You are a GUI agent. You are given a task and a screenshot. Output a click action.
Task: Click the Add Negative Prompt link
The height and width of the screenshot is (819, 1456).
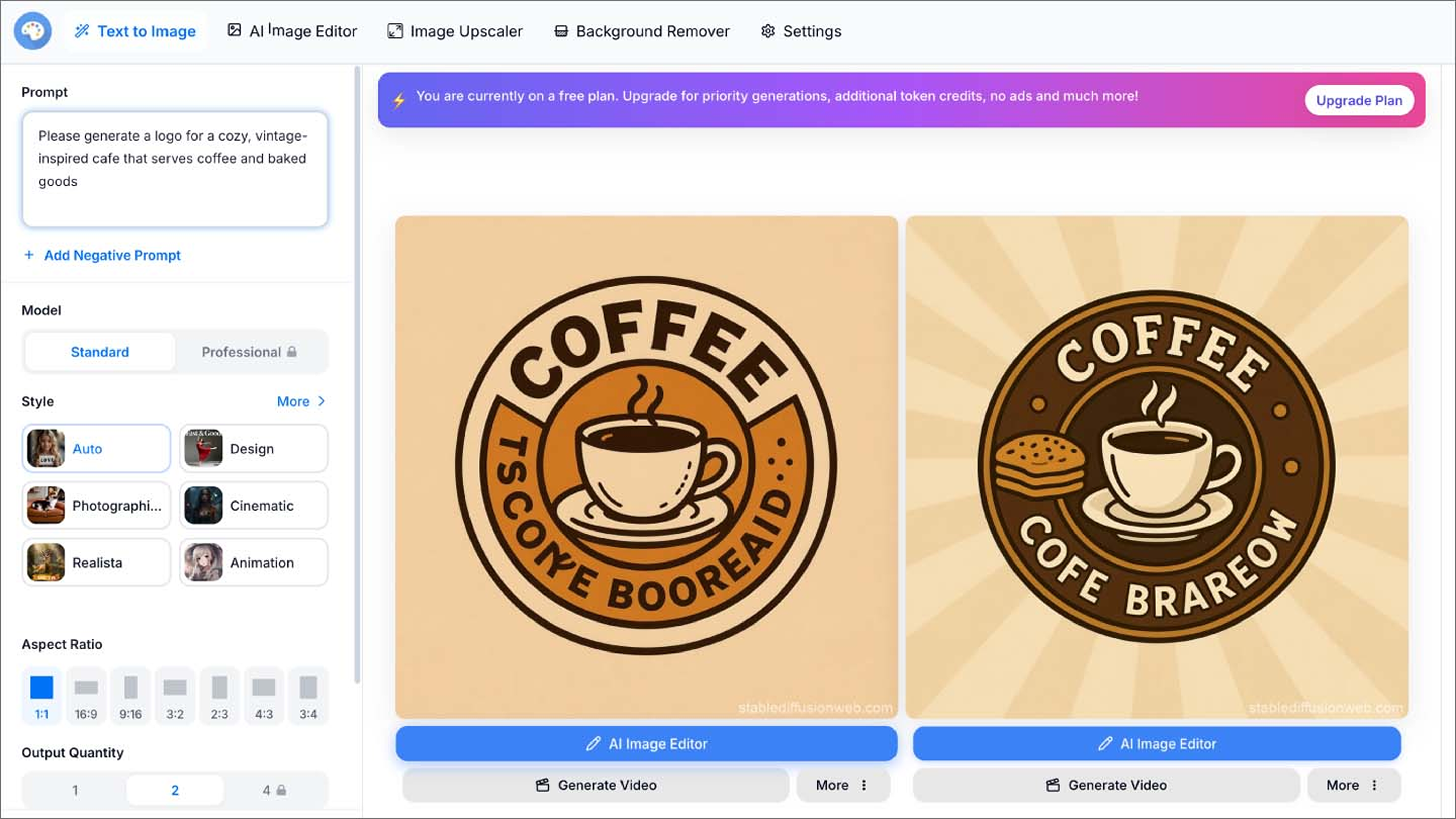click(x=102, y=255)
